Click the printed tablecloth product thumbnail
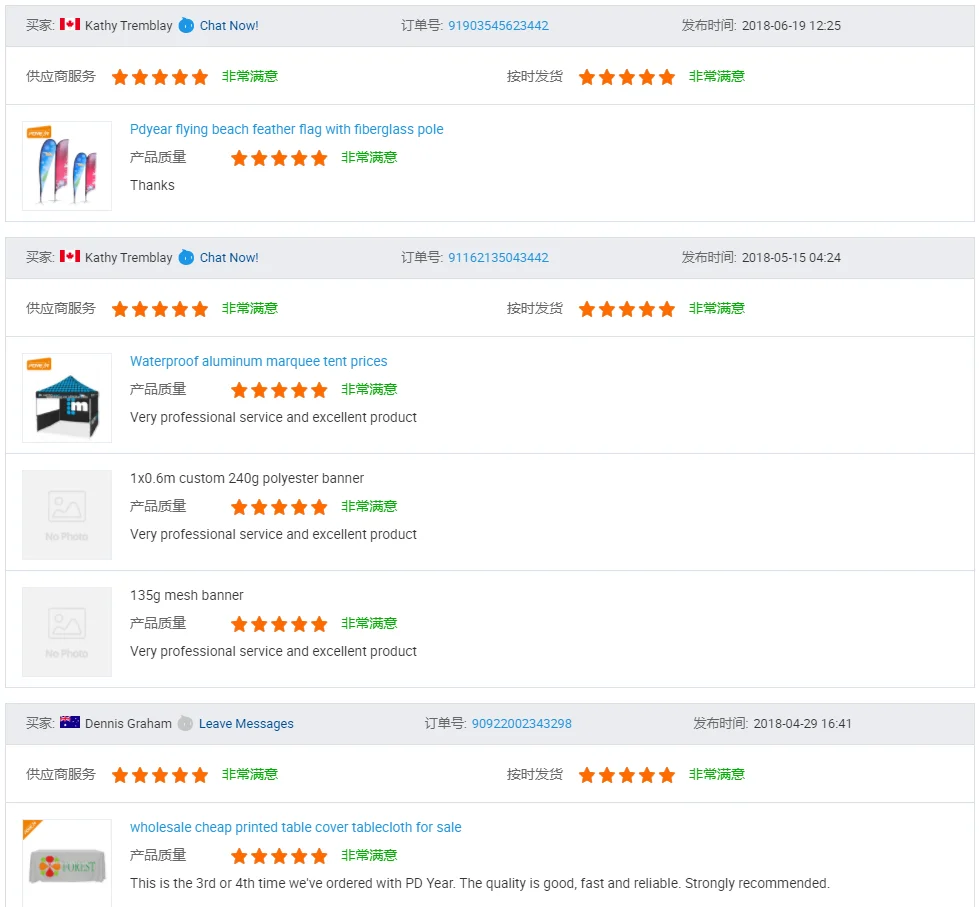The image size is (979, 907). click(x=67, y=863)
